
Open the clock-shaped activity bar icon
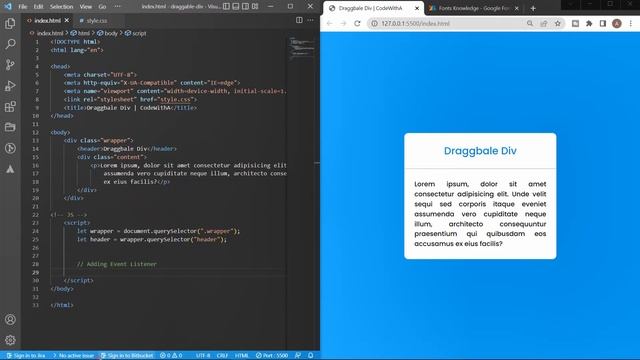coord(10,148)
